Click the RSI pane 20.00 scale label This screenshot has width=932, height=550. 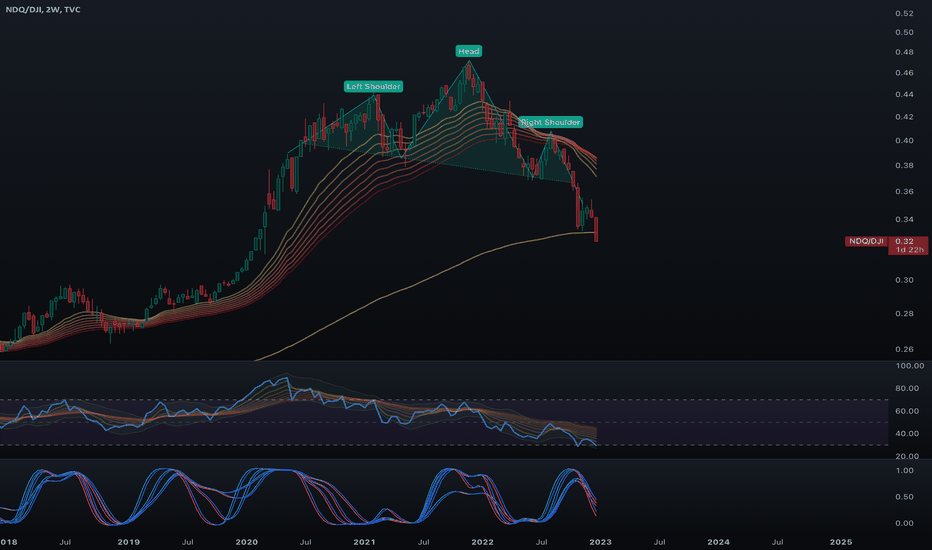tap(907, 457)
